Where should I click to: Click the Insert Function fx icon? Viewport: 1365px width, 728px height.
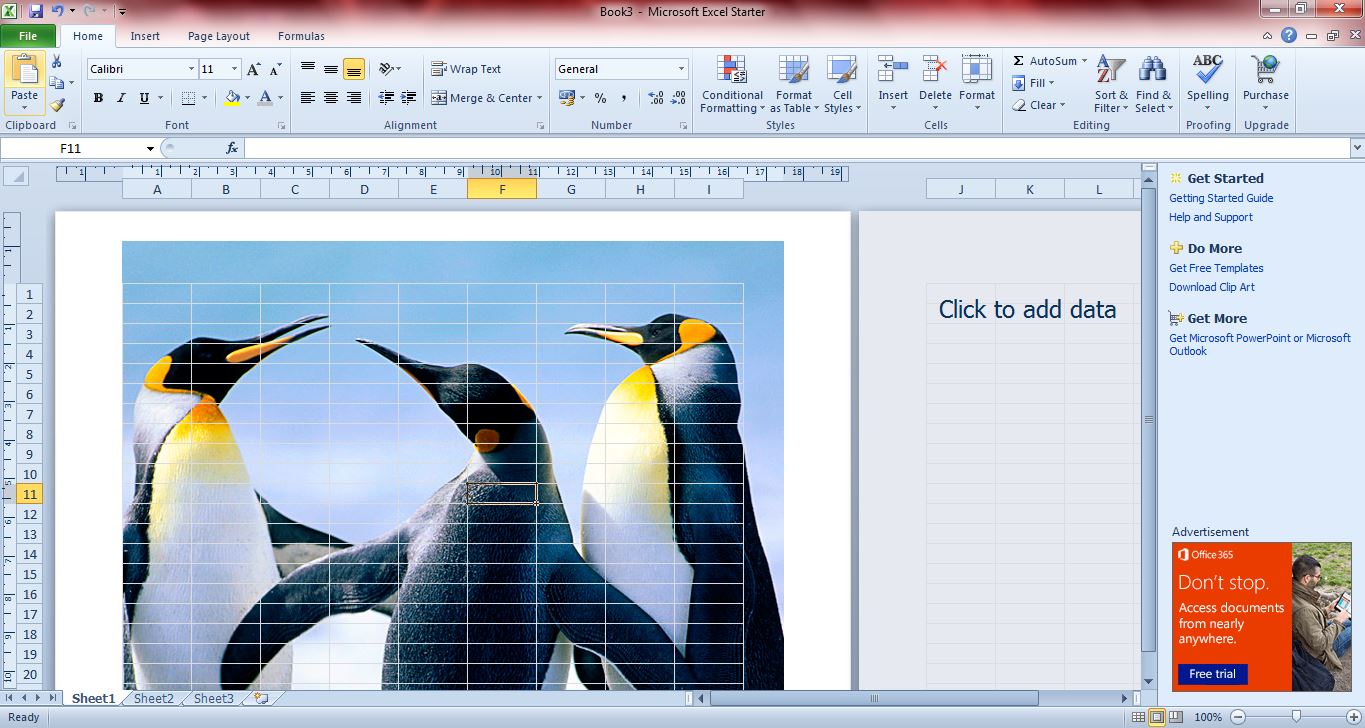[x=232, y=148]
